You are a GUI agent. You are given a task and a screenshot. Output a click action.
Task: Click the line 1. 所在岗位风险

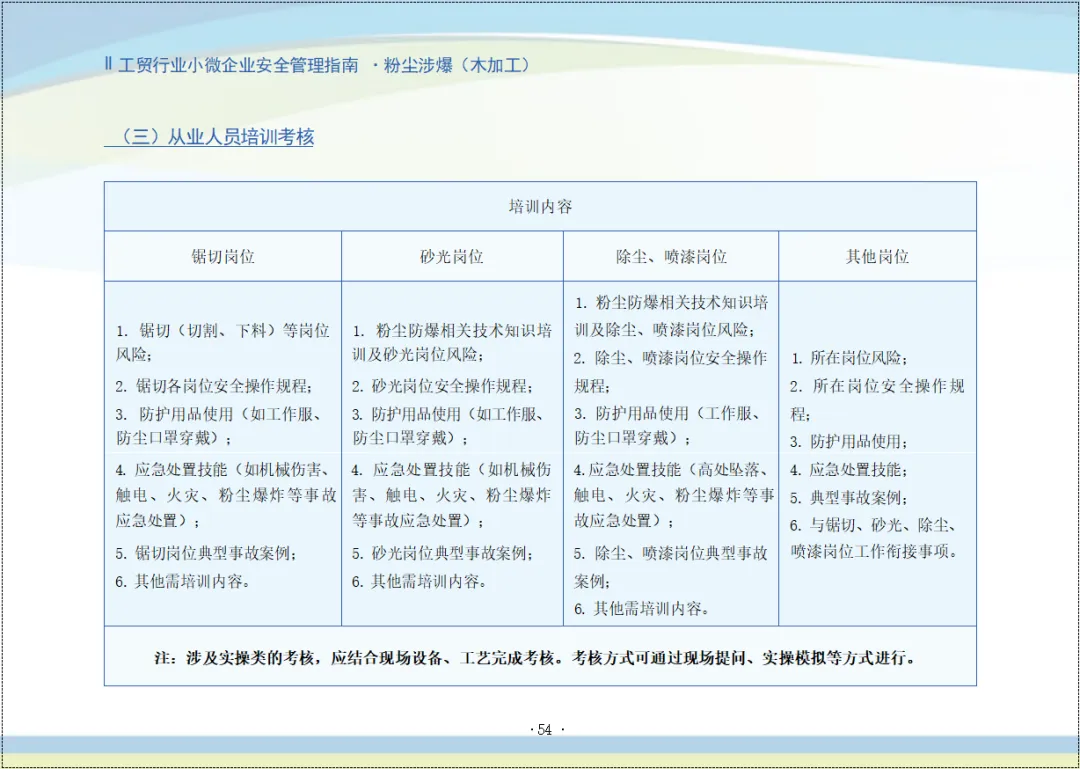pyautogui.click(x=849, y=358)
